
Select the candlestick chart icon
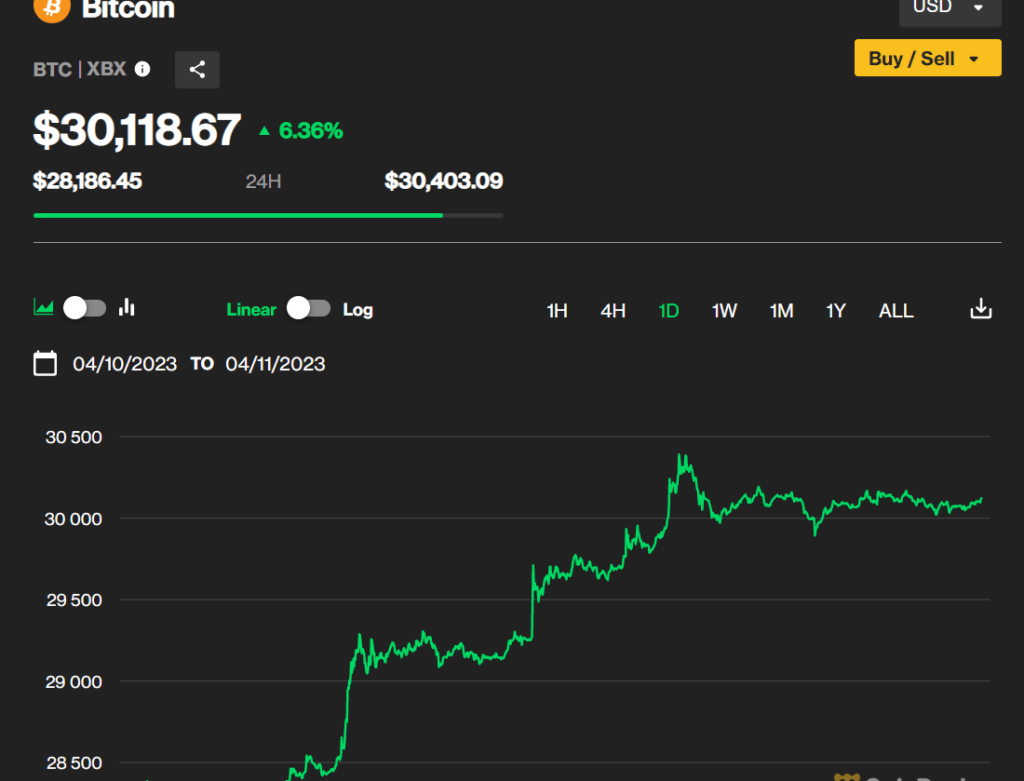click(x=127, y=308)
